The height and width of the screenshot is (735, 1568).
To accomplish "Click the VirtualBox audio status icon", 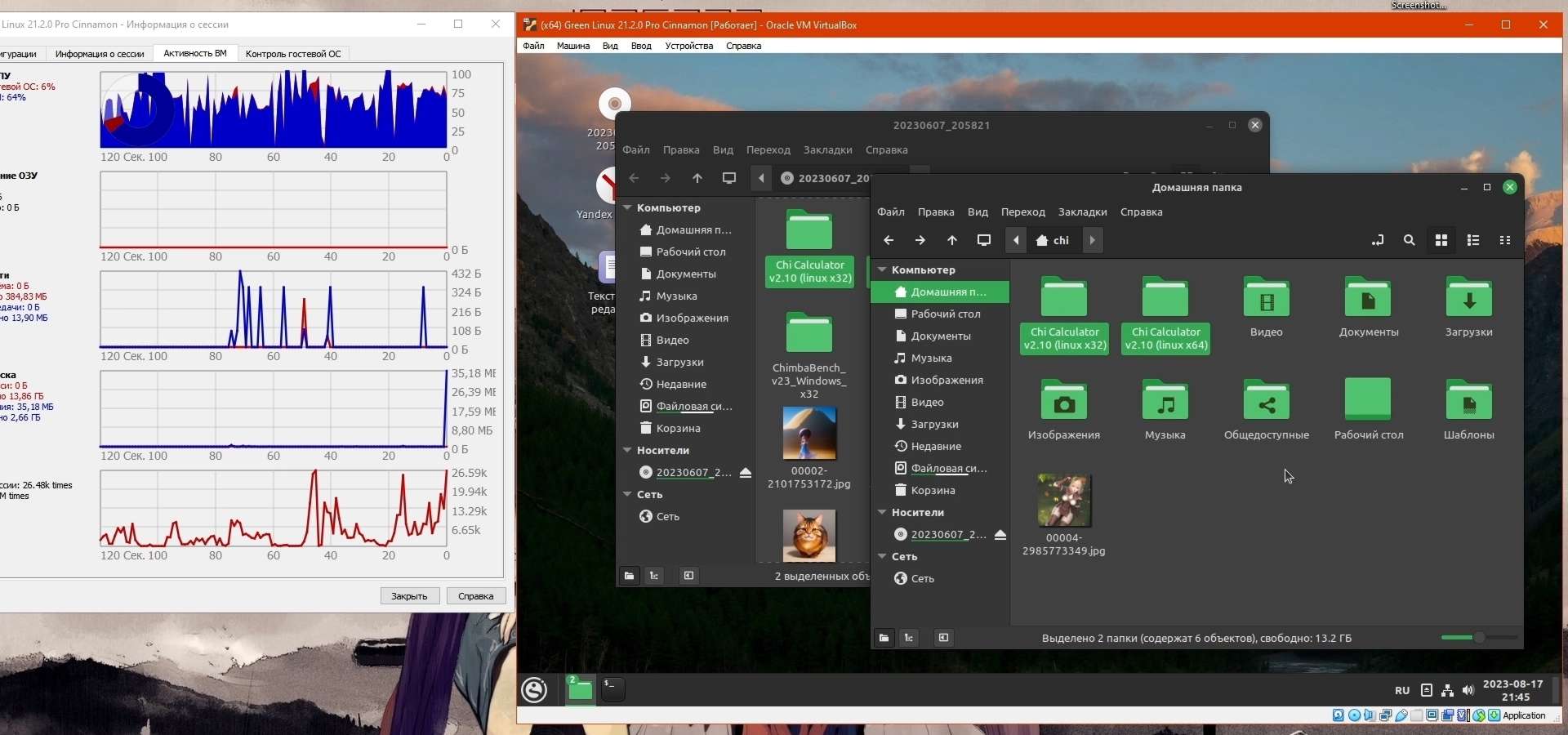I will tap(1370, 715).
